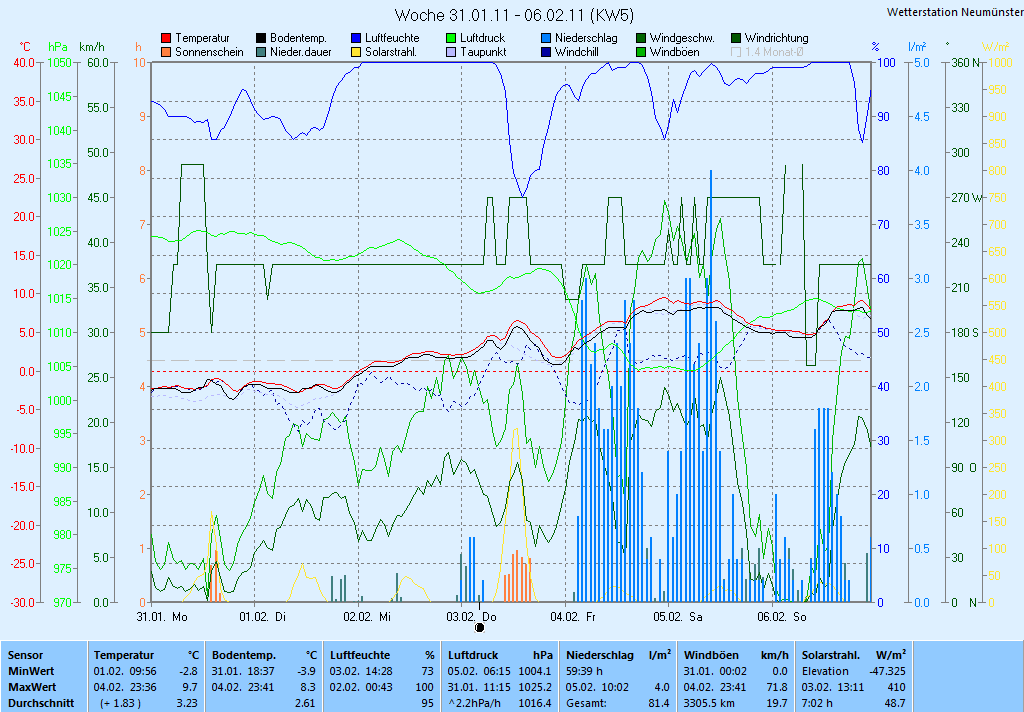The height and width of the screenshot is (712, 1024).
Task: Click the yellow Solarstrahl. legend box
Action: (x=356, y=52)
